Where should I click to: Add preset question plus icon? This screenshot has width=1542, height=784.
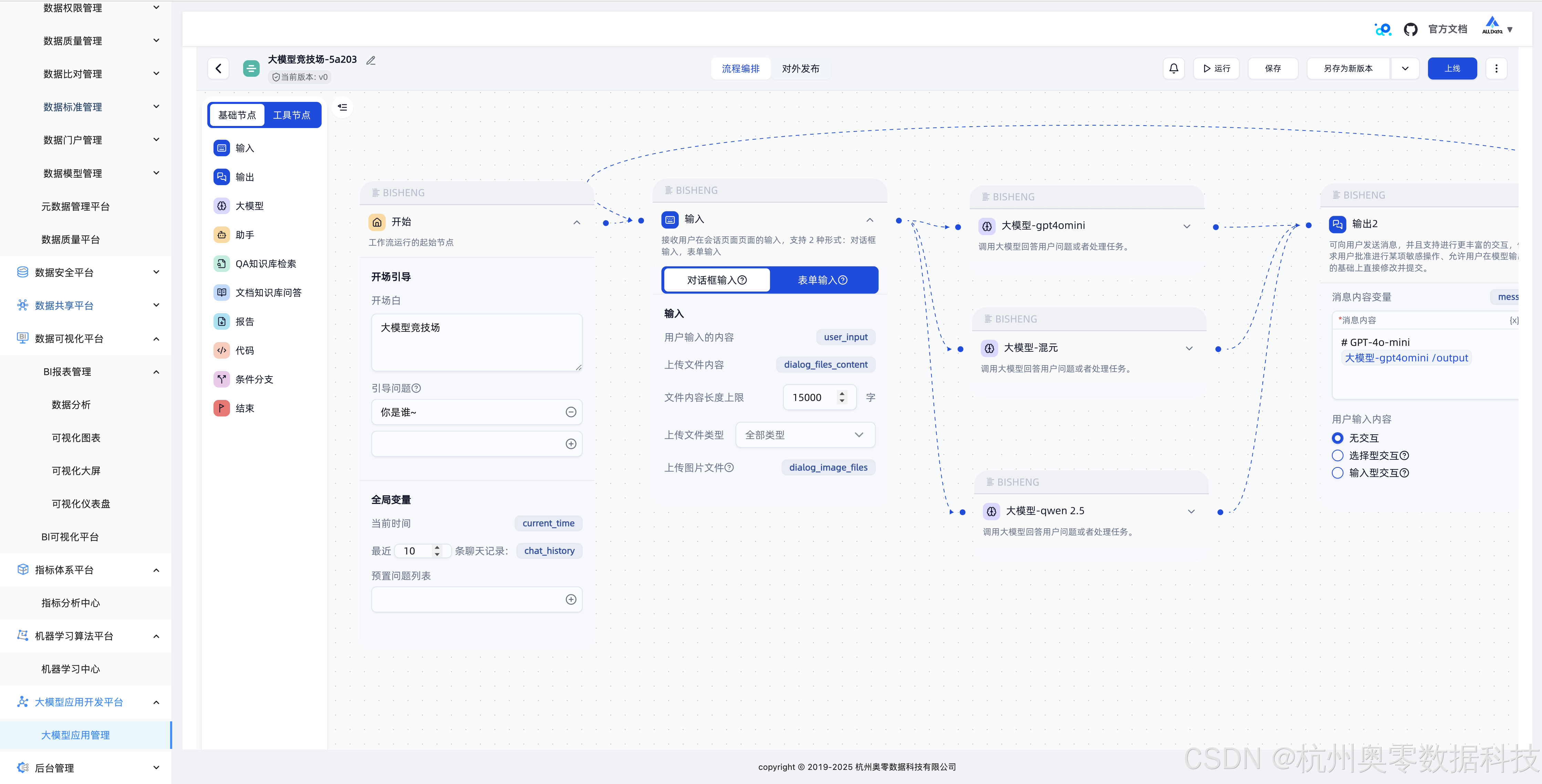tap(571, 599)
